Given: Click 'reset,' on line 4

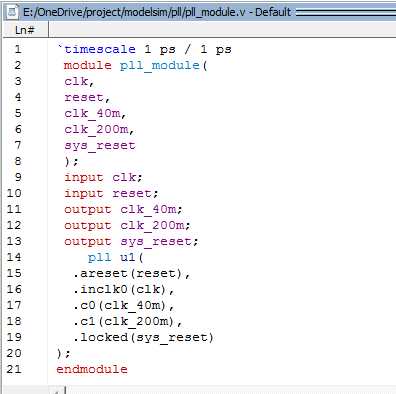Looking at the screenshot, I should (x=87, y=97).
